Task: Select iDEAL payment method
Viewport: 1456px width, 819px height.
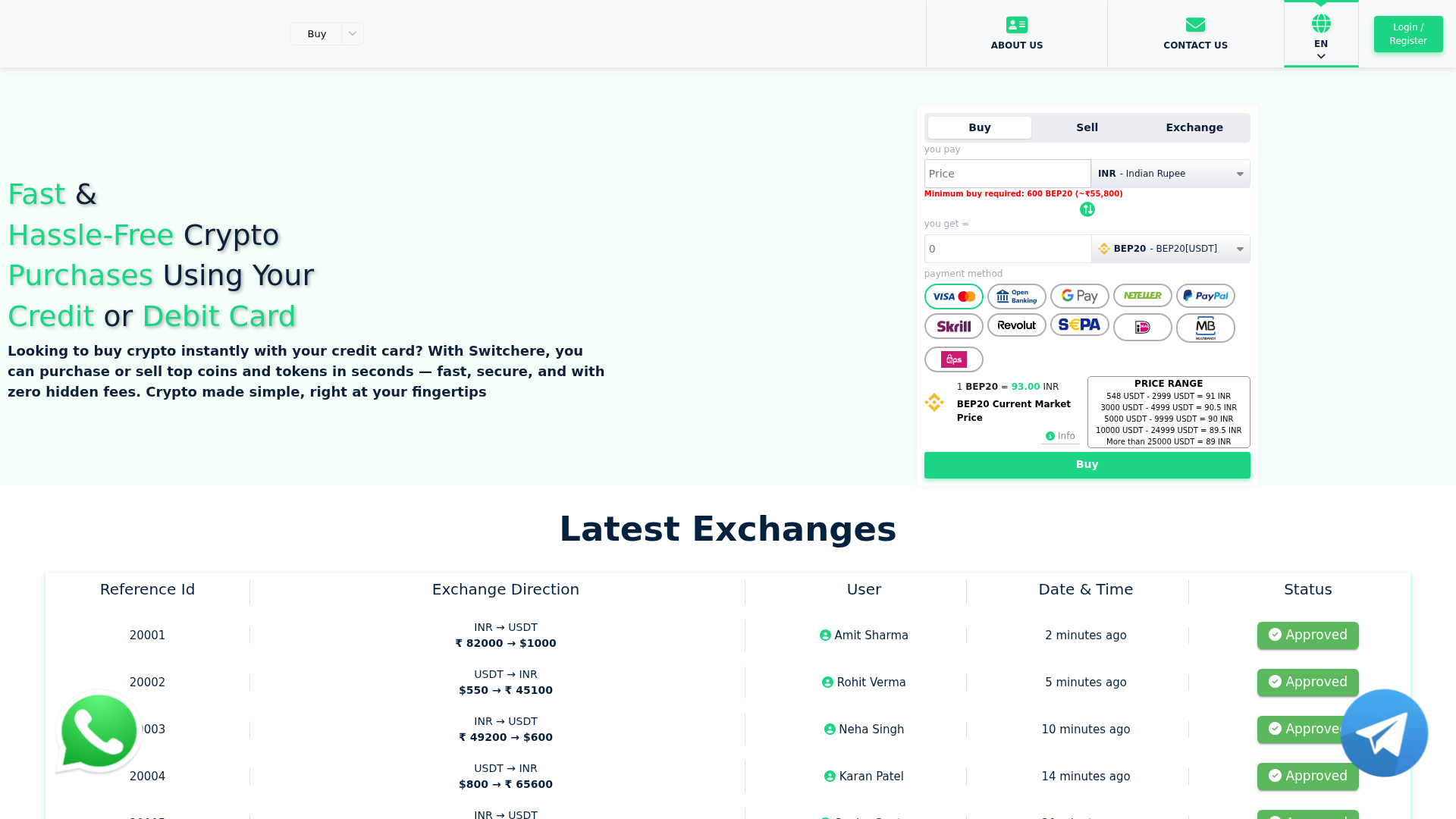Action: click(1142, 328)
